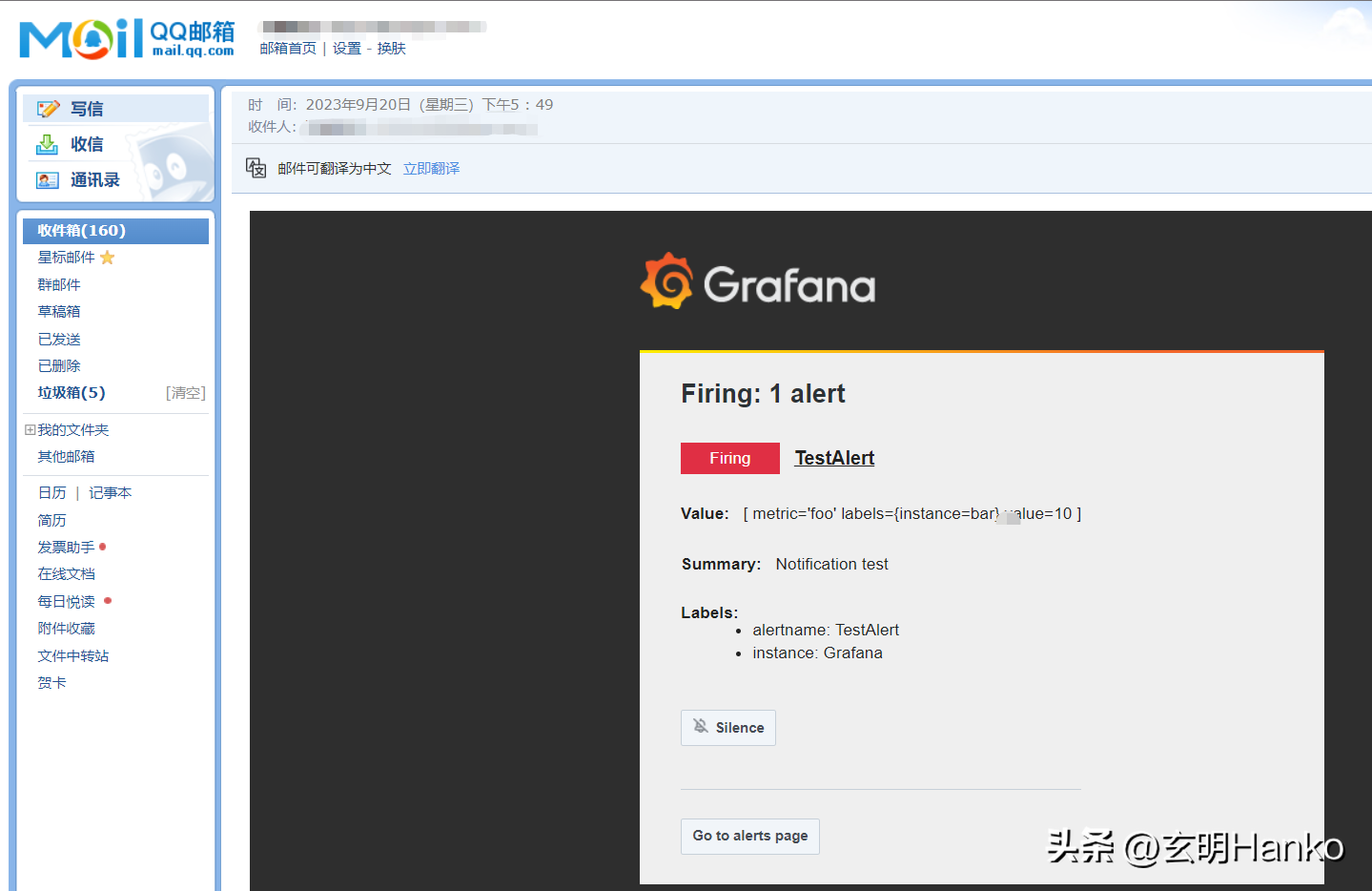Open 已删除 deleted folder
The height and width of the screenshot is (891, 1372).
click(x=59, y=366)
